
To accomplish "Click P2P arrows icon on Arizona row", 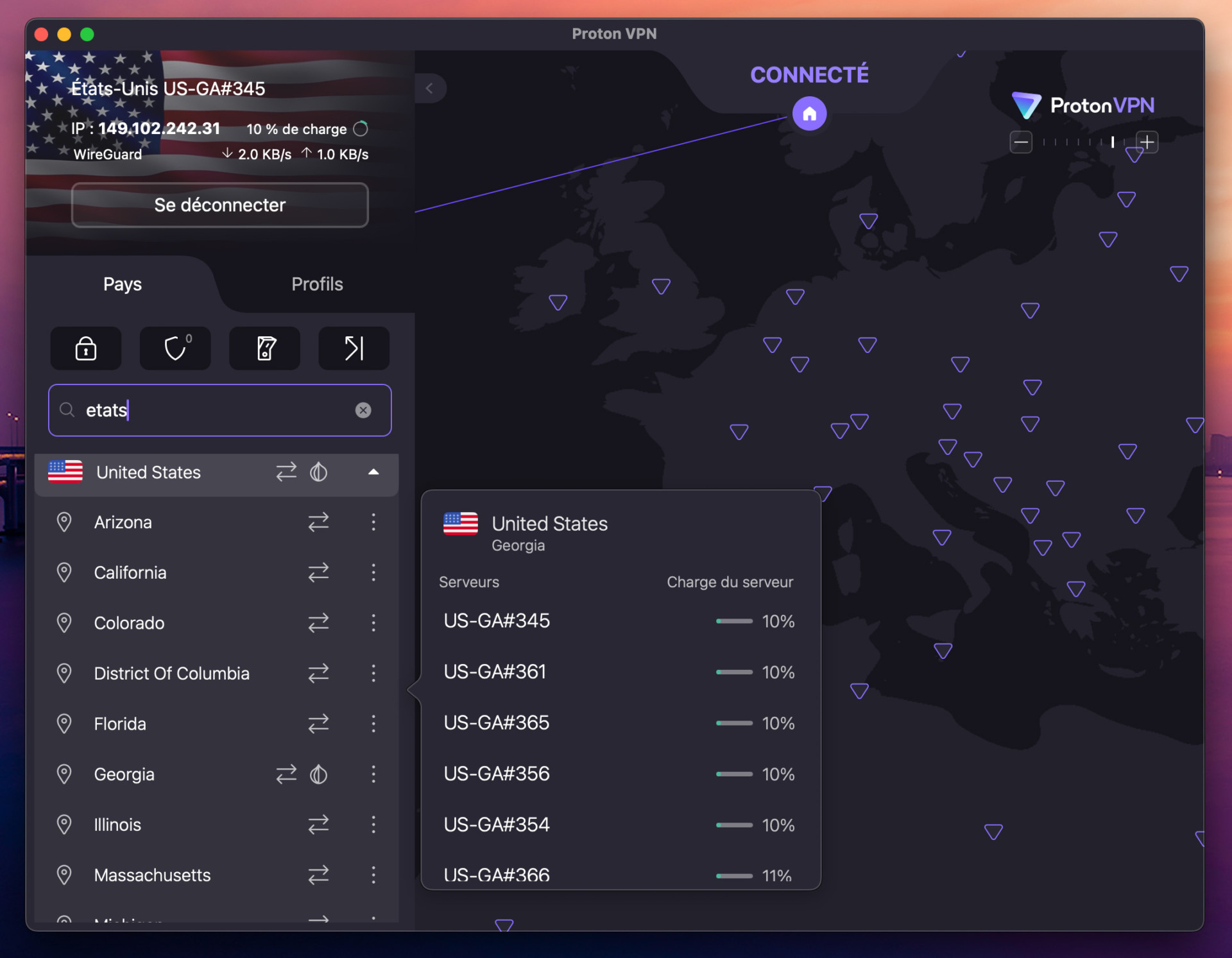I will coord(318,522).
